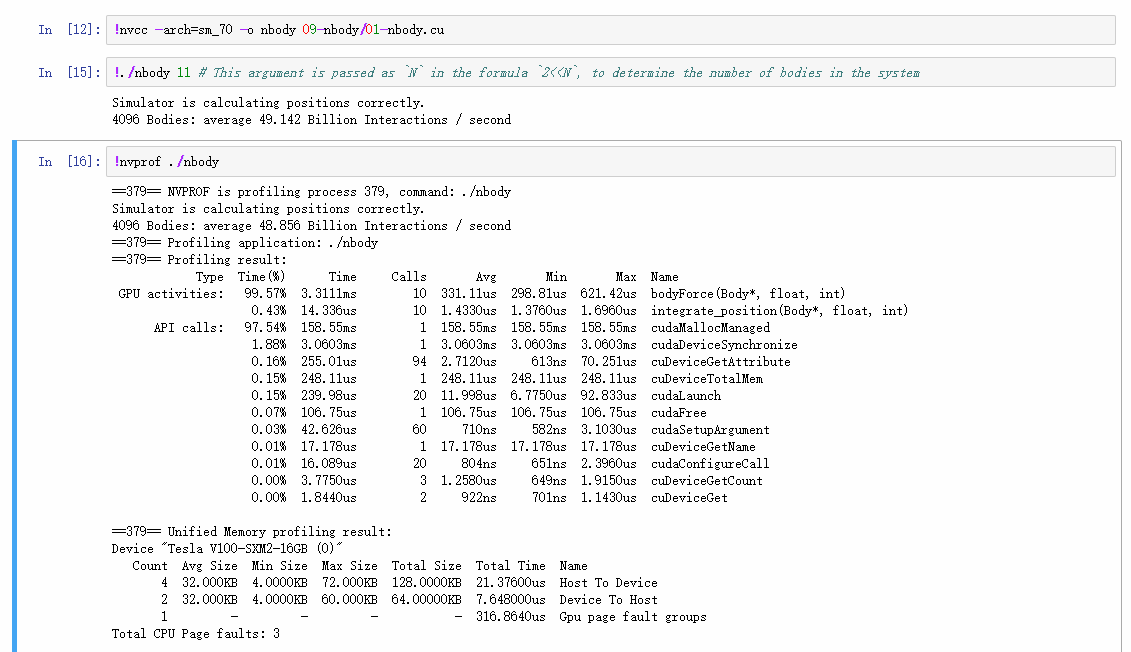Screen dimensions: 1131x652
Task: Click the cudaSetupArgument row name
Action: pyautogui.click(x=710, y=430)
